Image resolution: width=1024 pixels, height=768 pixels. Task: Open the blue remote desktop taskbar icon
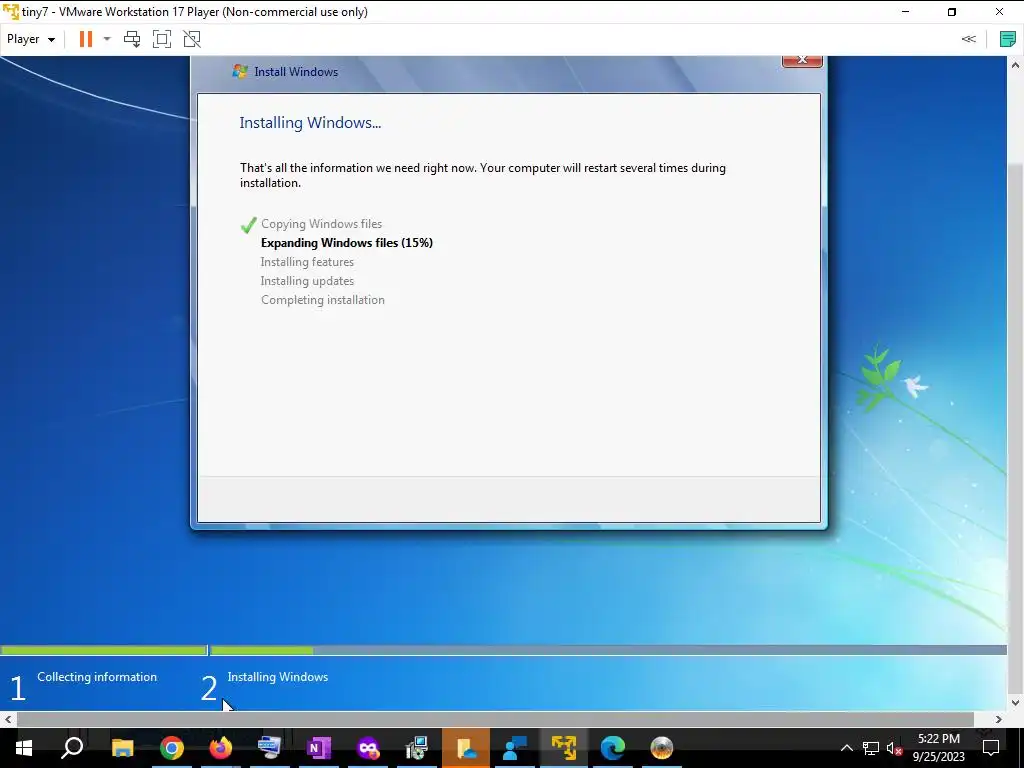coord(515,748)
